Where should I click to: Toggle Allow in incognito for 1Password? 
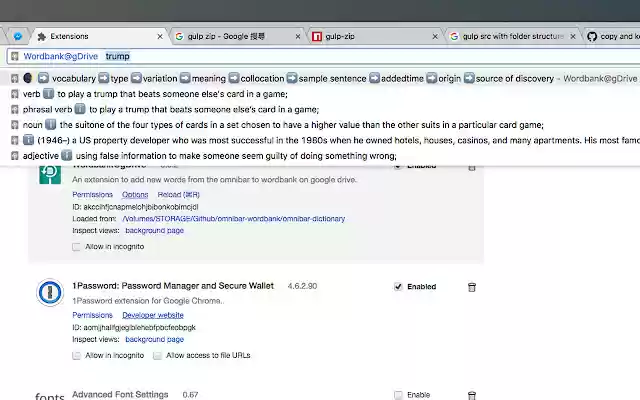(76, 356)
